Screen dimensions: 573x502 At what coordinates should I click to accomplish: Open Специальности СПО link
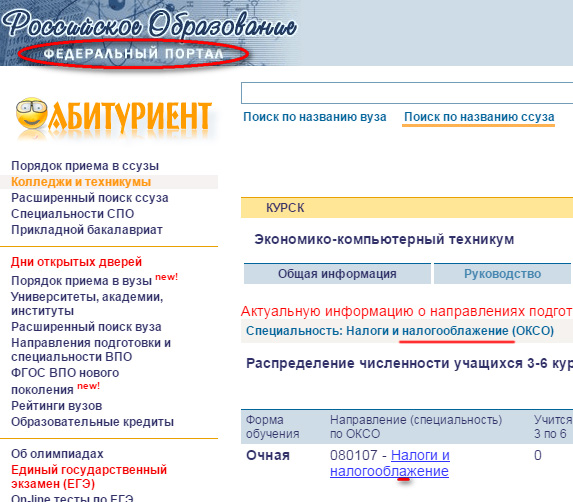[x=72, y=214]
